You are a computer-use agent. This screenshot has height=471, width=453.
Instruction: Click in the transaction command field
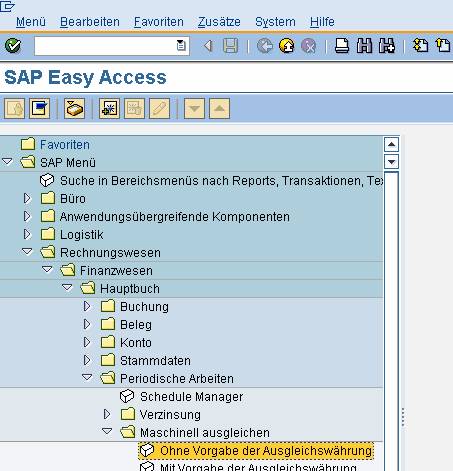[105, 46]
